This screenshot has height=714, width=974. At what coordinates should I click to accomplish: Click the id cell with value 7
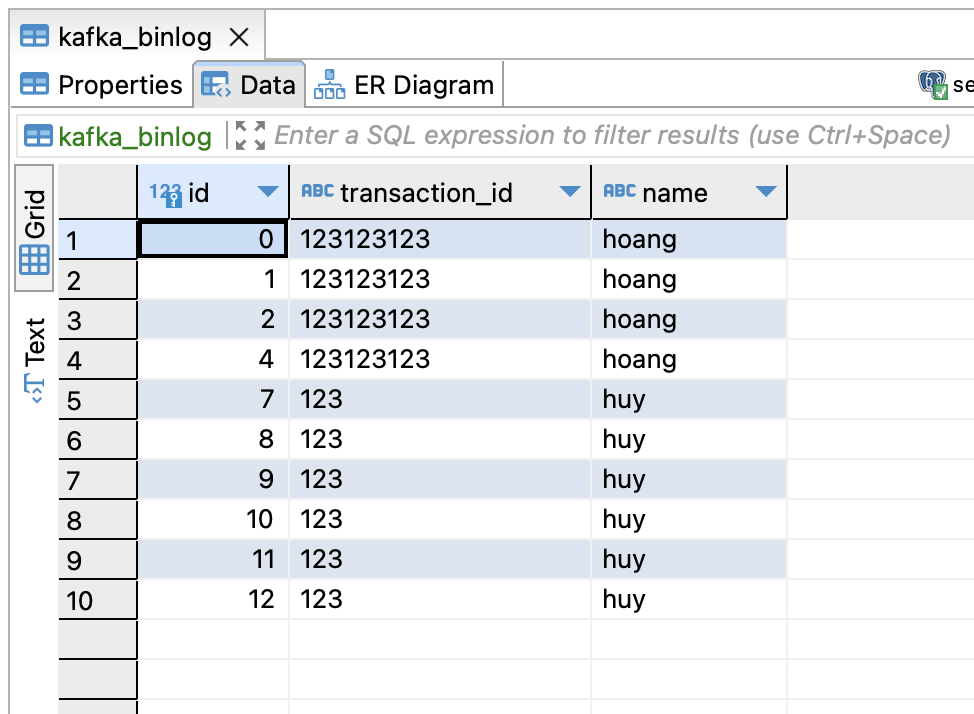pos(213,399)
